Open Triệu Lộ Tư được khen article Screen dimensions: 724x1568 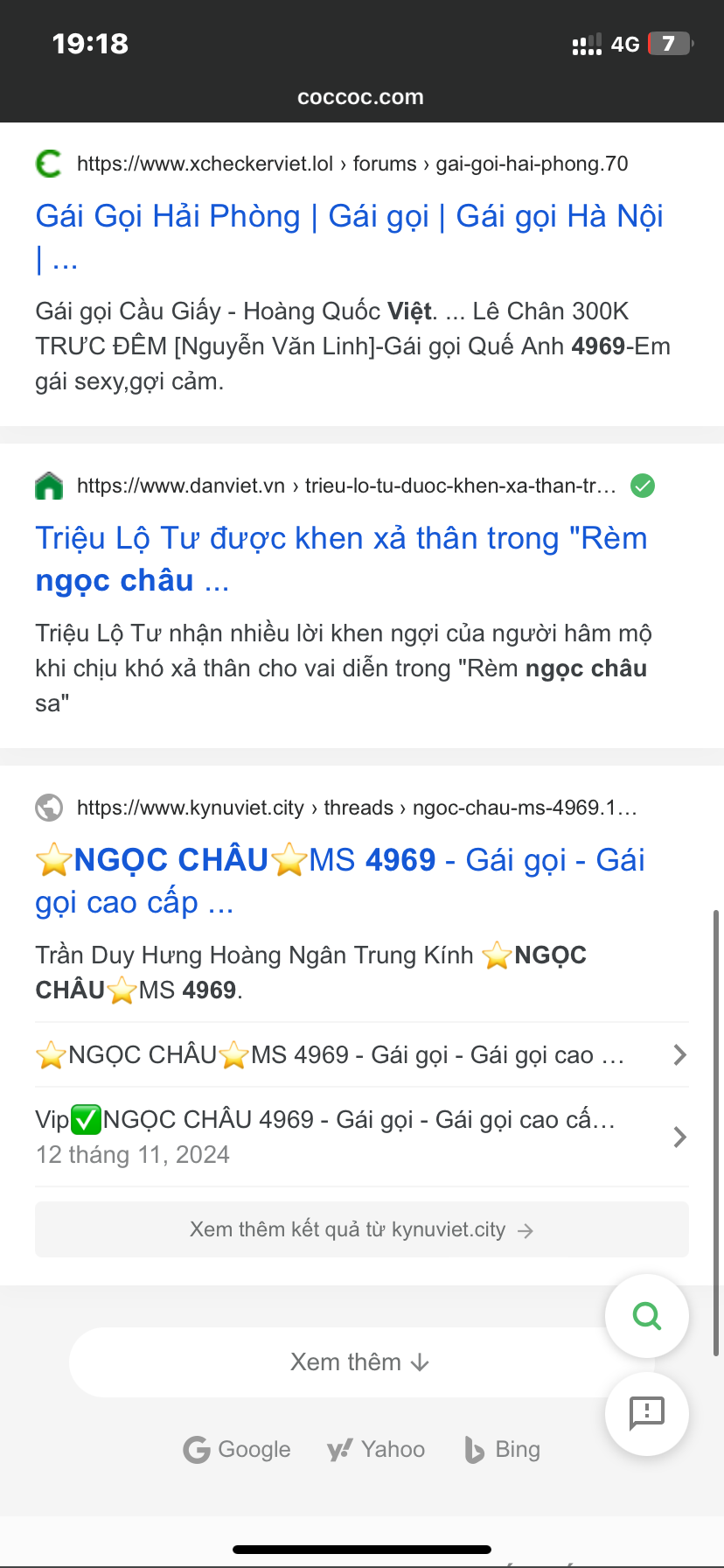341,559
